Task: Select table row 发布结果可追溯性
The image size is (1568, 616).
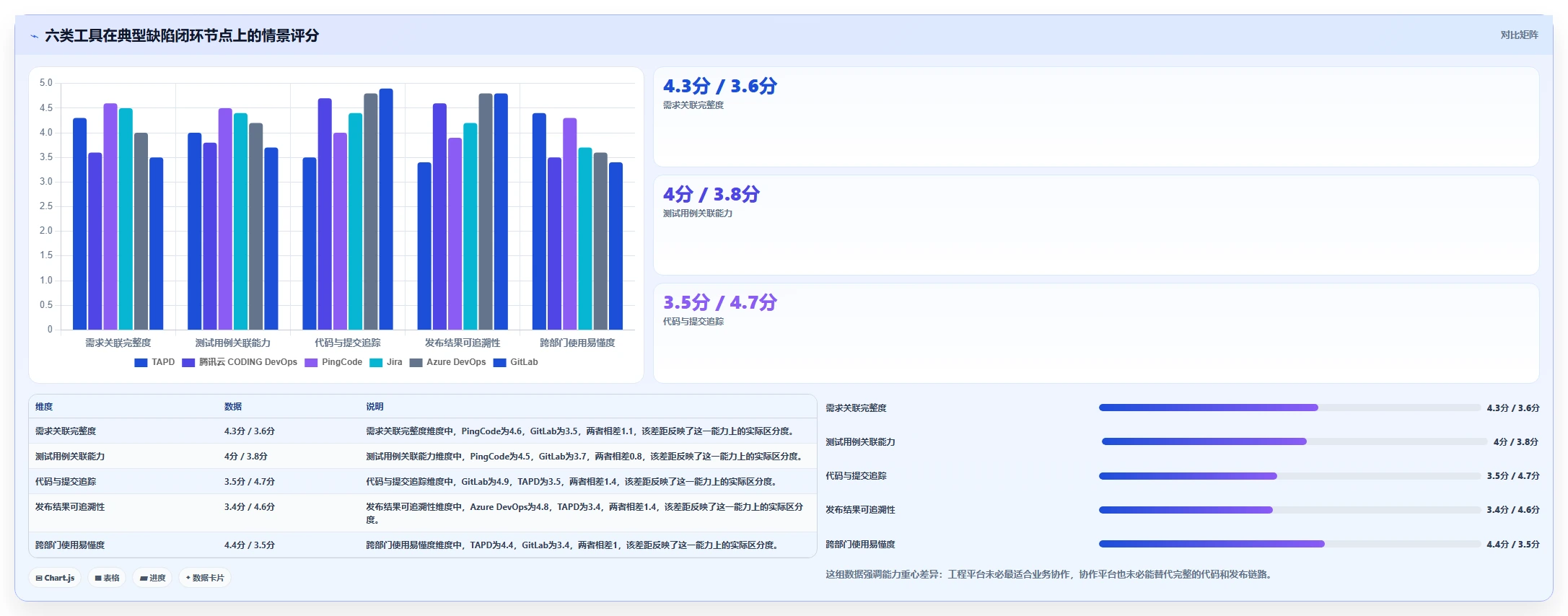Action: 423,514
